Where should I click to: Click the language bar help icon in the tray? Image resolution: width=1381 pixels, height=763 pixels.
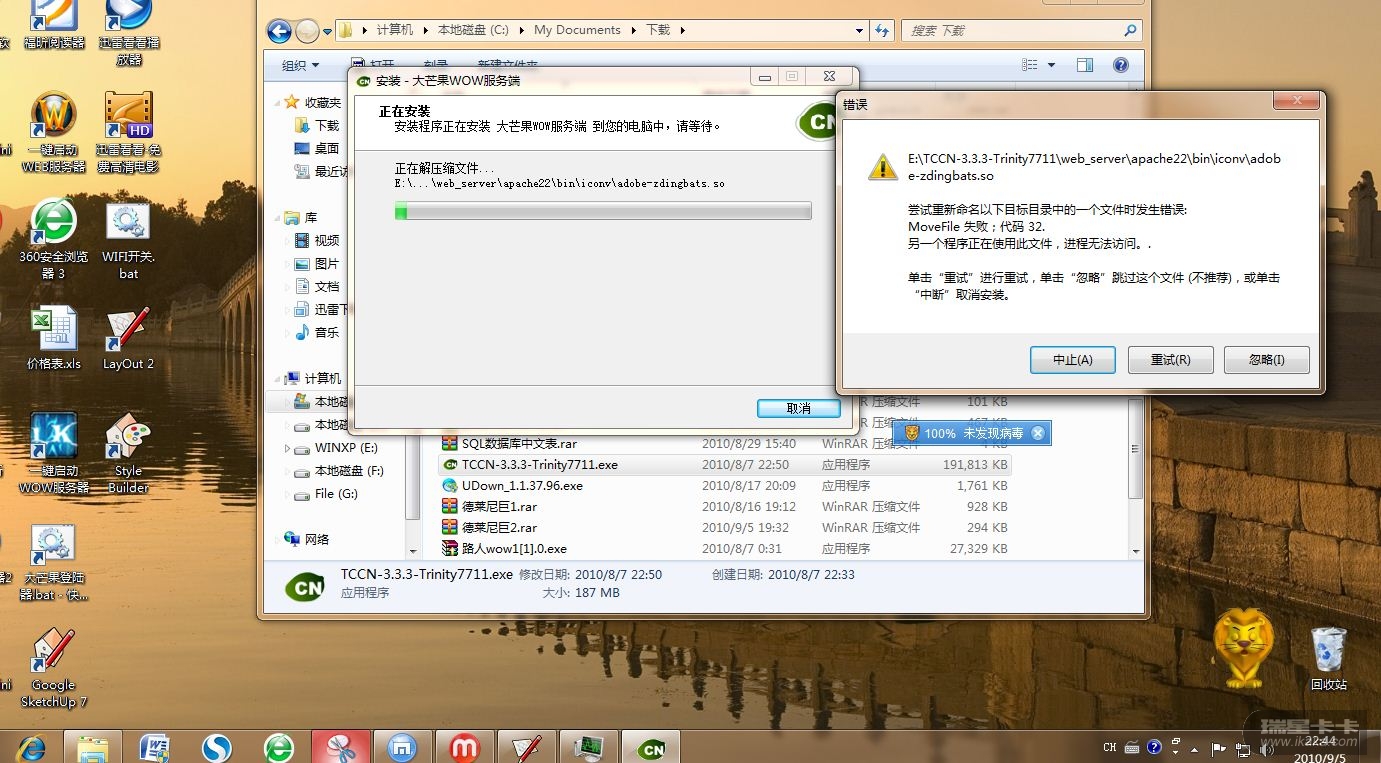point(1154,747)
